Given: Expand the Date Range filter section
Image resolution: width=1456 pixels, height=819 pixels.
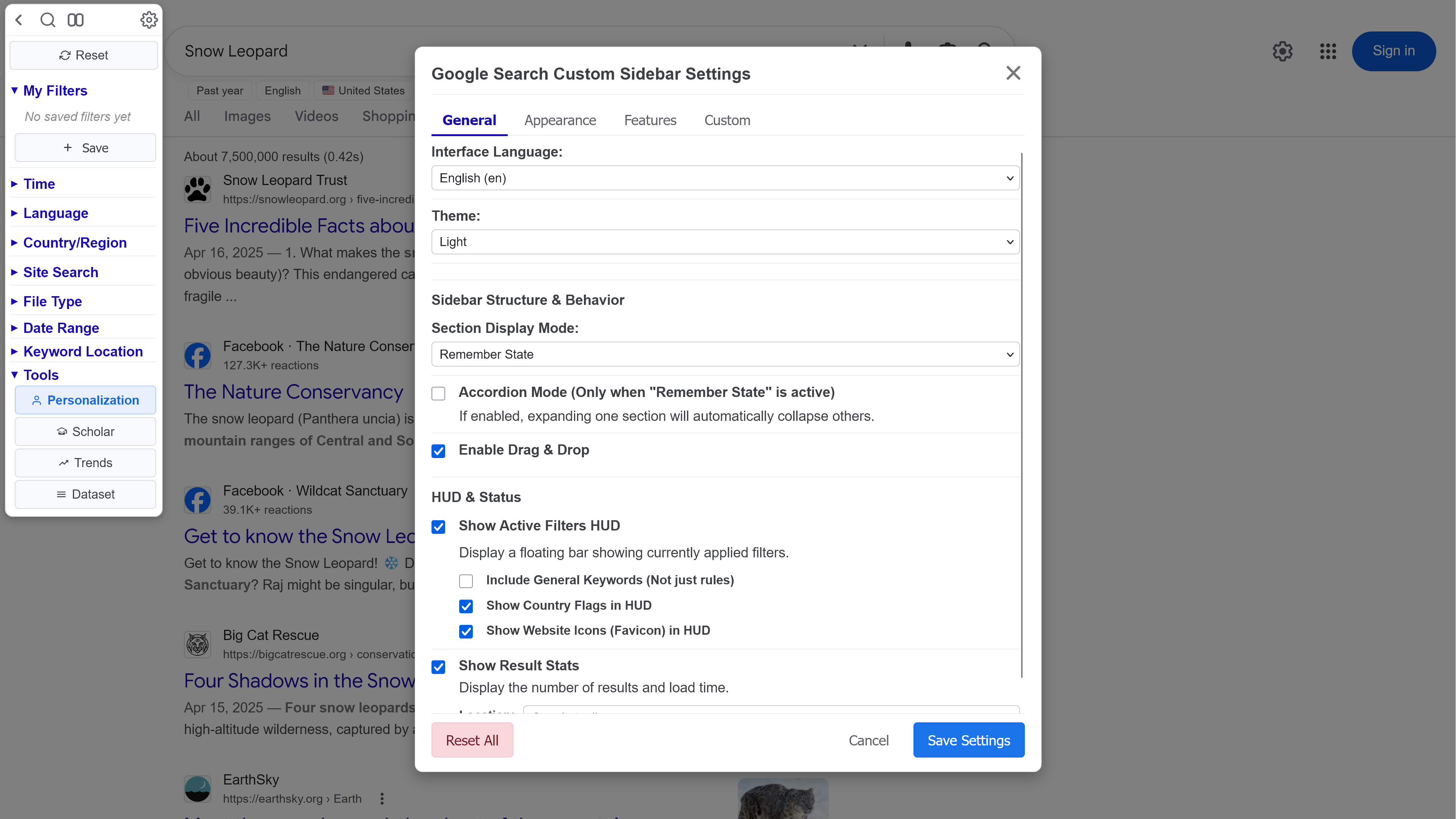Looking at the screenshot, I should click(x=61, y=328).
